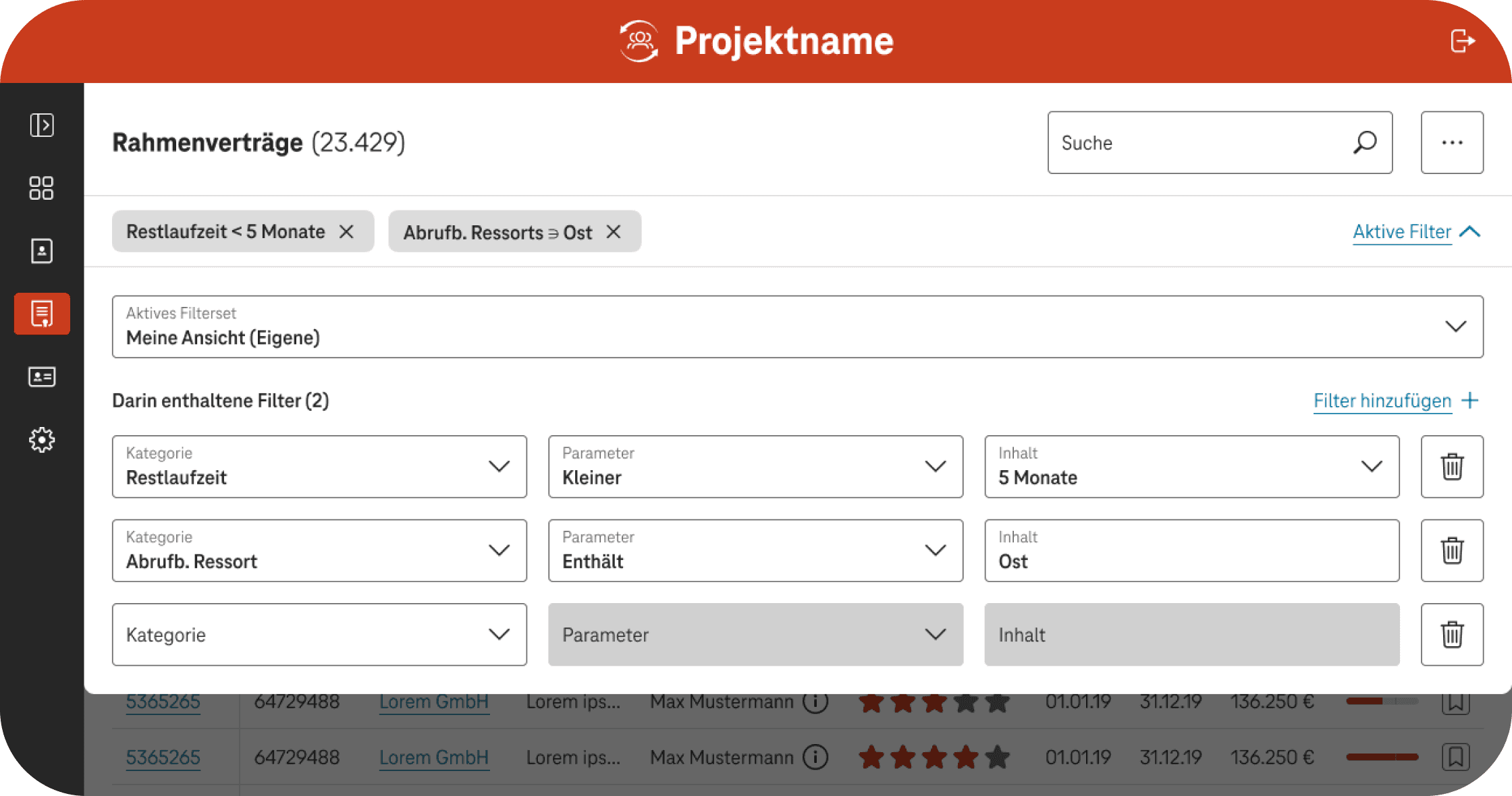Viewport: 1512px width, 796px height.
Task: Open the three-dot more options button
Action: coord(1452,142)
